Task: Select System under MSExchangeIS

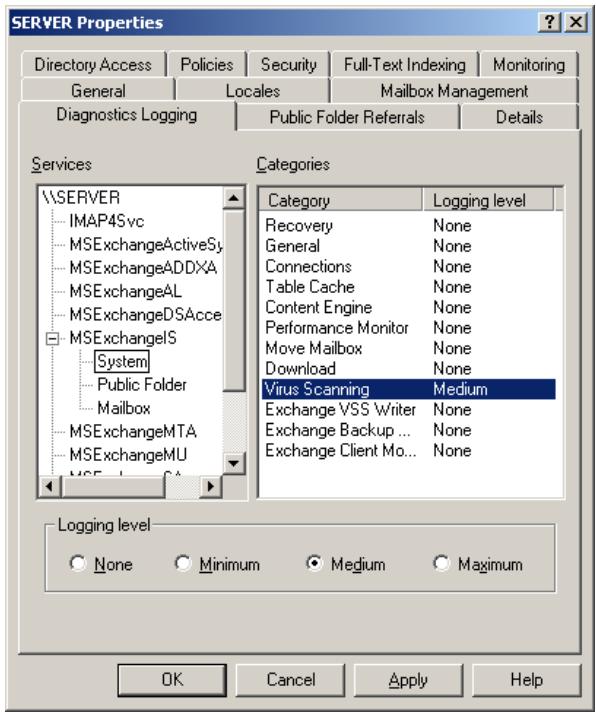Action: (x=122, y=361)
